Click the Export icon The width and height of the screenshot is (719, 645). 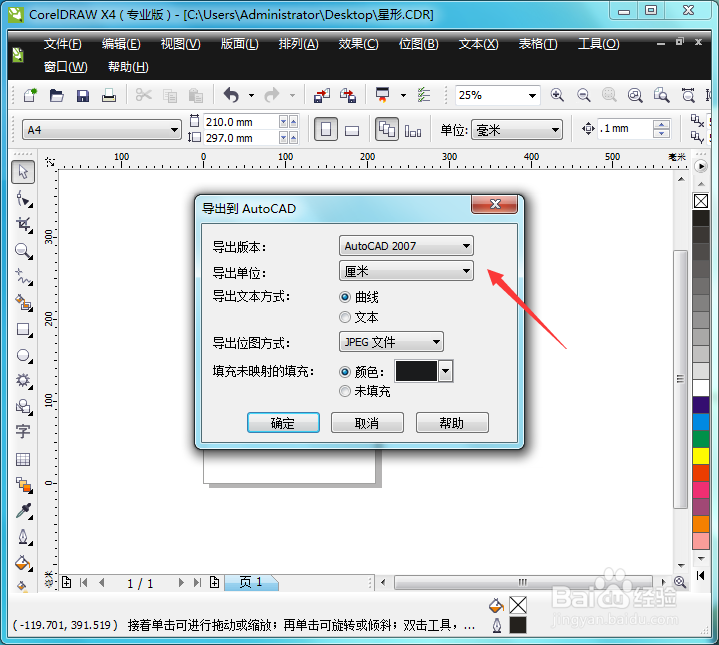(348, 95)
